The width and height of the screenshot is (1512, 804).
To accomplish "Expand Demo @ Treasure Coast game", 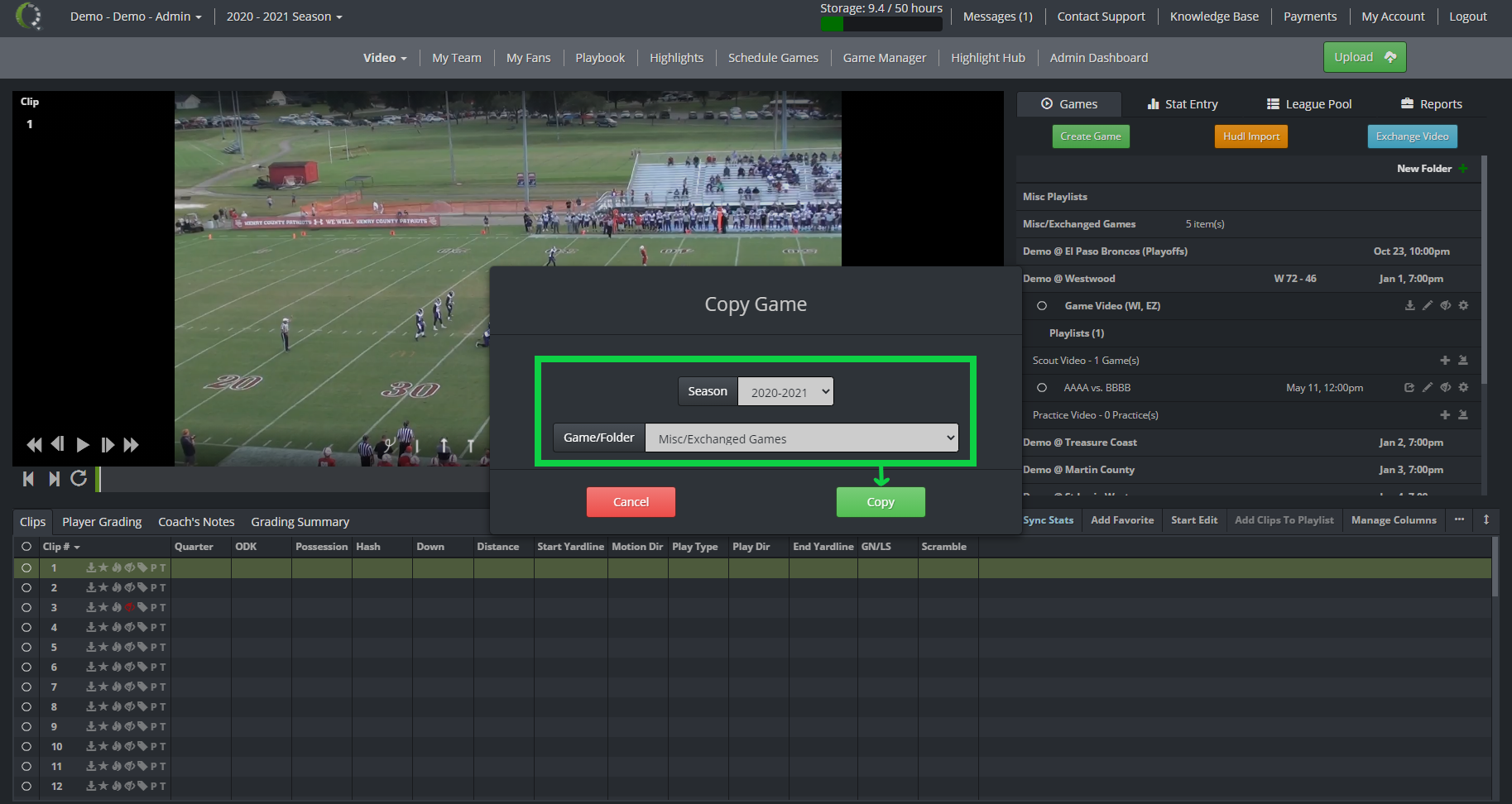I will click(1080, 442).
